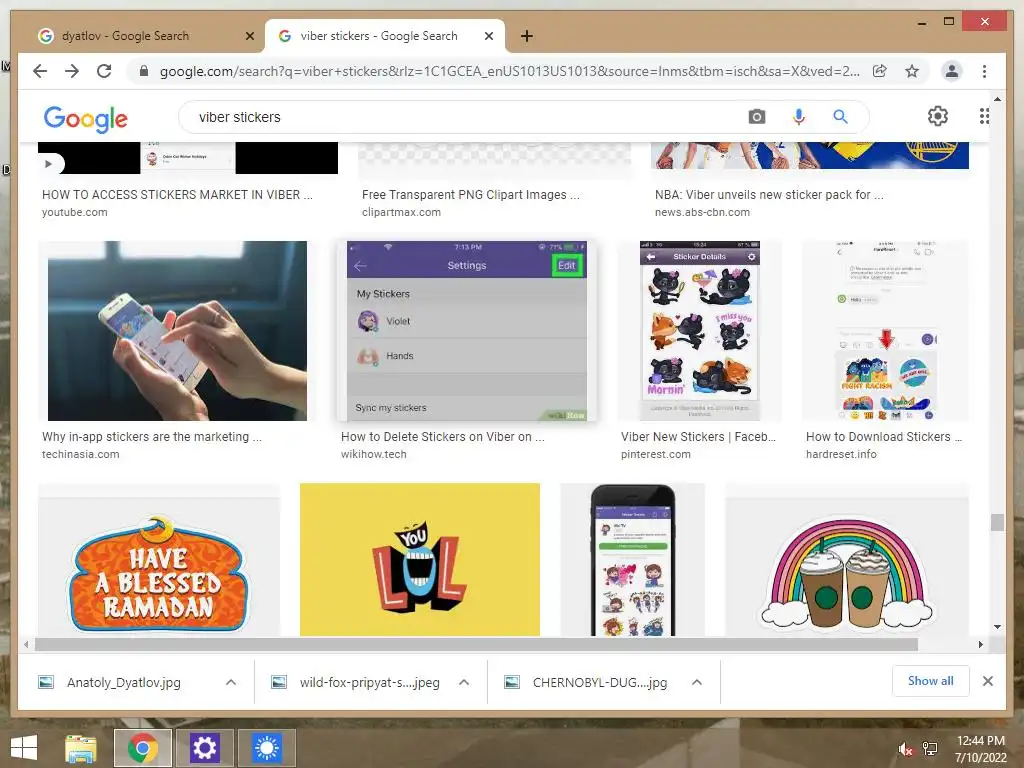Open the 'Have a Blessed Ramadan' sticker
Image resolution: width=1024 pixels, height=768 pixels.
159,560
